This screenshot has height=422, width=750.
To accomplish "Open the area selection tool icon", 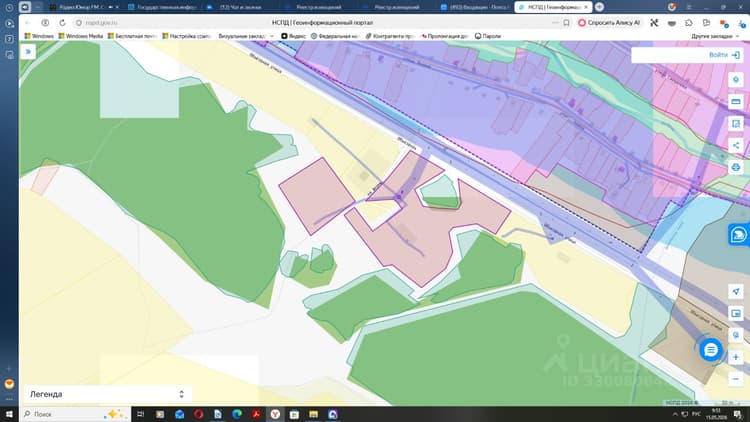I will point(736,123).
